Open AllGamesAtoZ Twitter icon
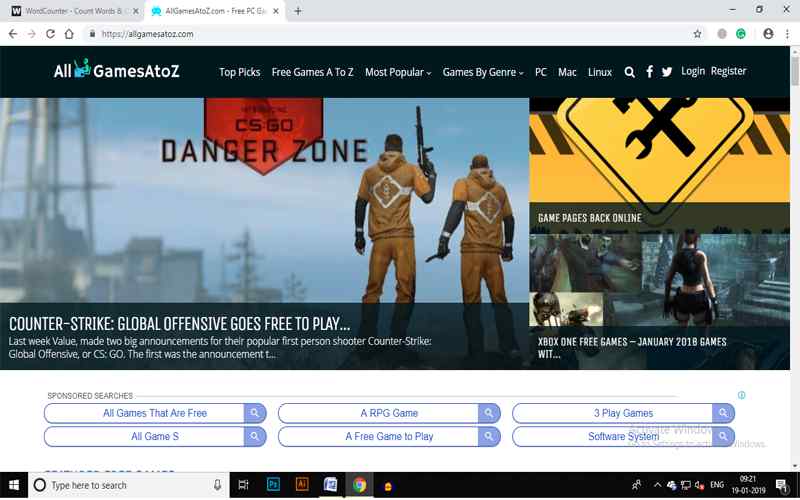 click(x=667, y=72)
